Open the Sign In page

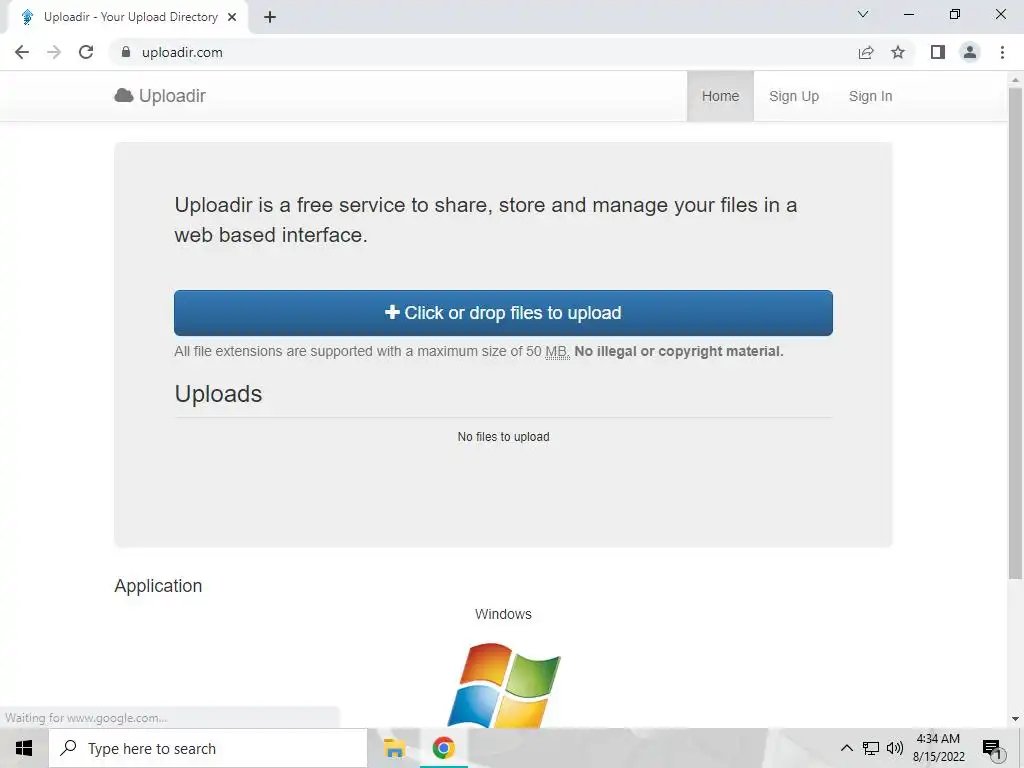coord(870,96)
